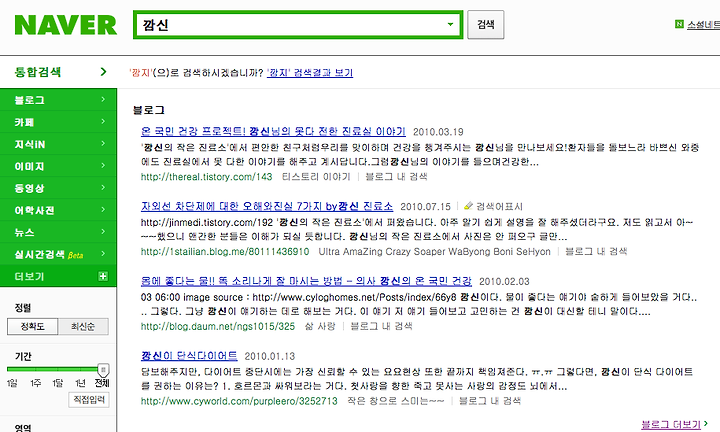Click 티스토리 이야기 blog name
Image resolution: width=720 pixels, height=432 pixels.
(316, 177)
